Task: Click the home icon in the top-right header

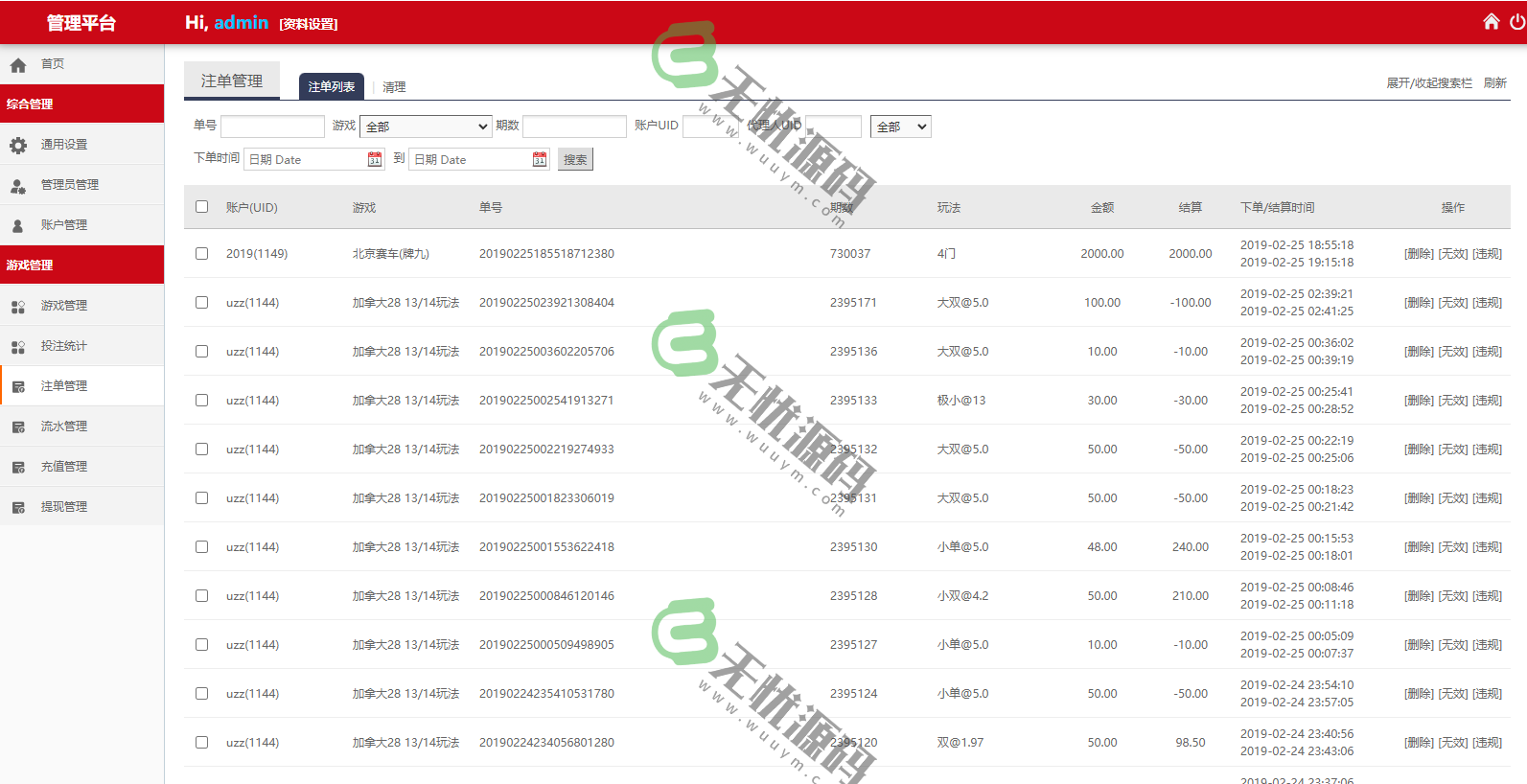Action: pyautogui.click(x=1491, y=22)
